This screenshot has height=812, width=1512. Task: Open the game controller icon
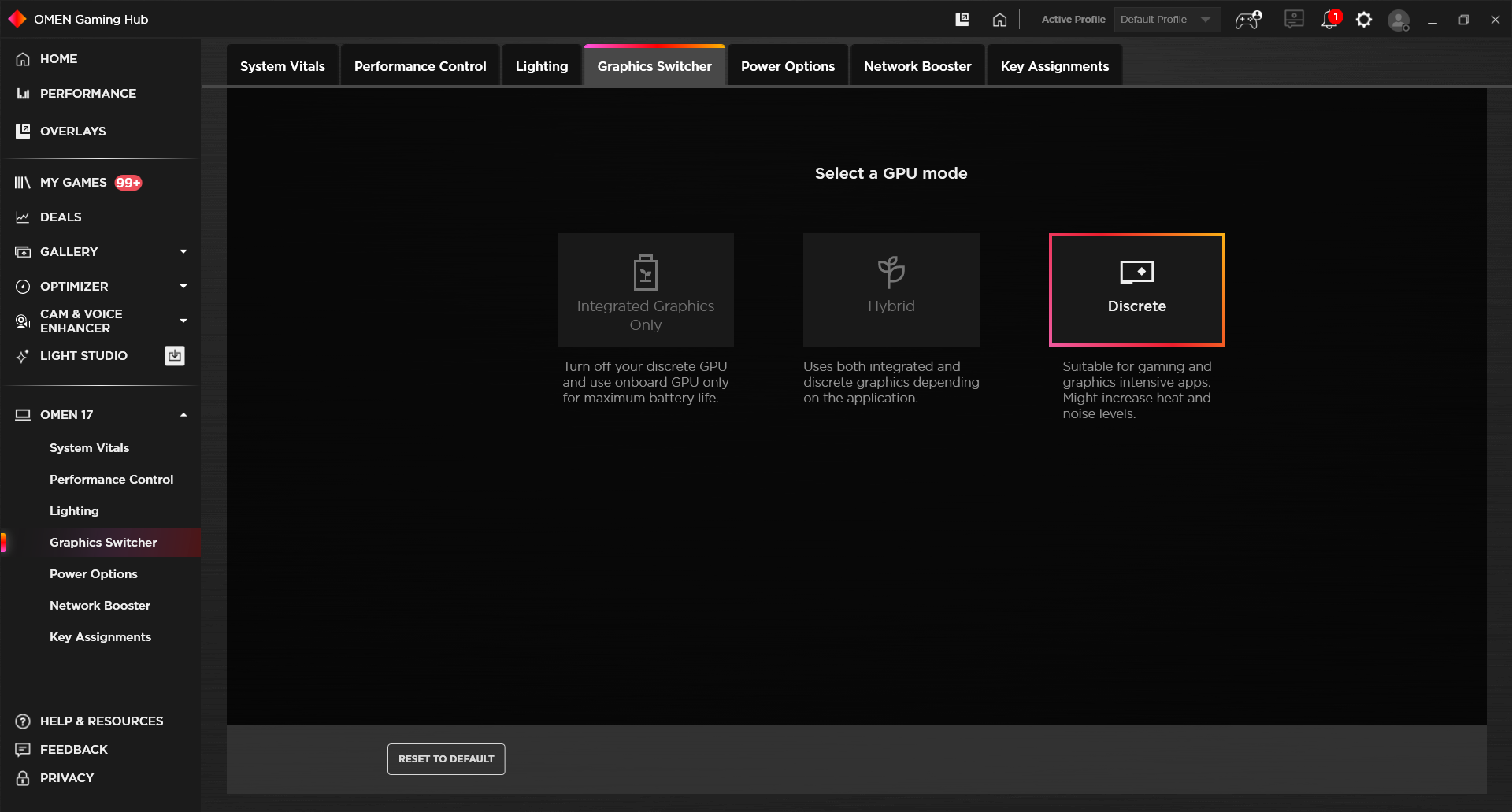[x=1248, y=20]
